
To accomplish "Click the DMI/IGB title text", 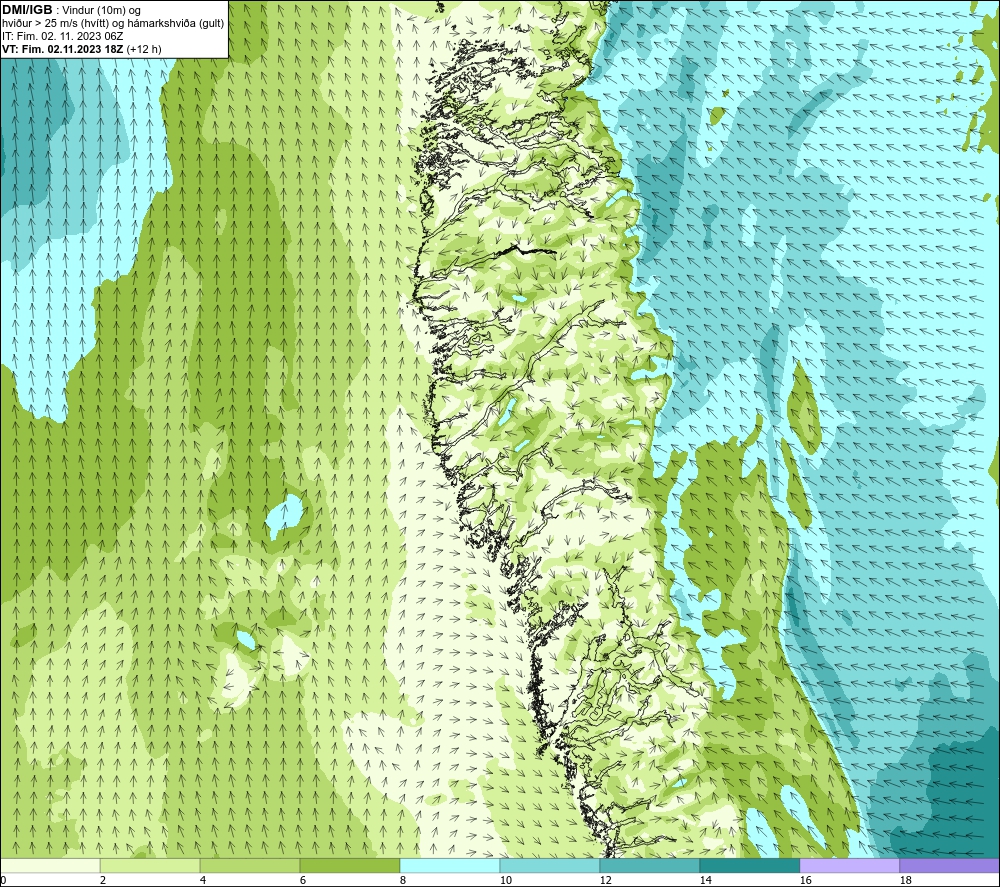I will coord(27,10).
